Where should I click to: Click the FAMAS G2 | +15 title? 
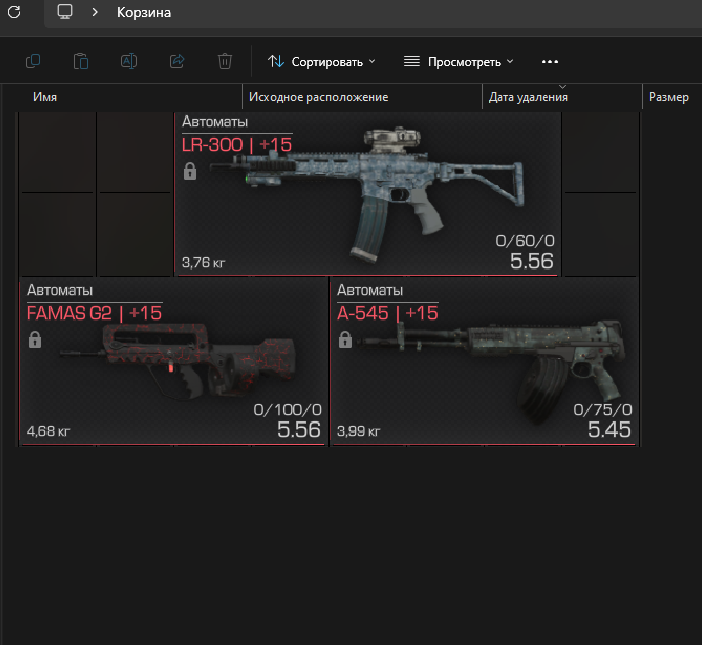[x=94, y=313]
